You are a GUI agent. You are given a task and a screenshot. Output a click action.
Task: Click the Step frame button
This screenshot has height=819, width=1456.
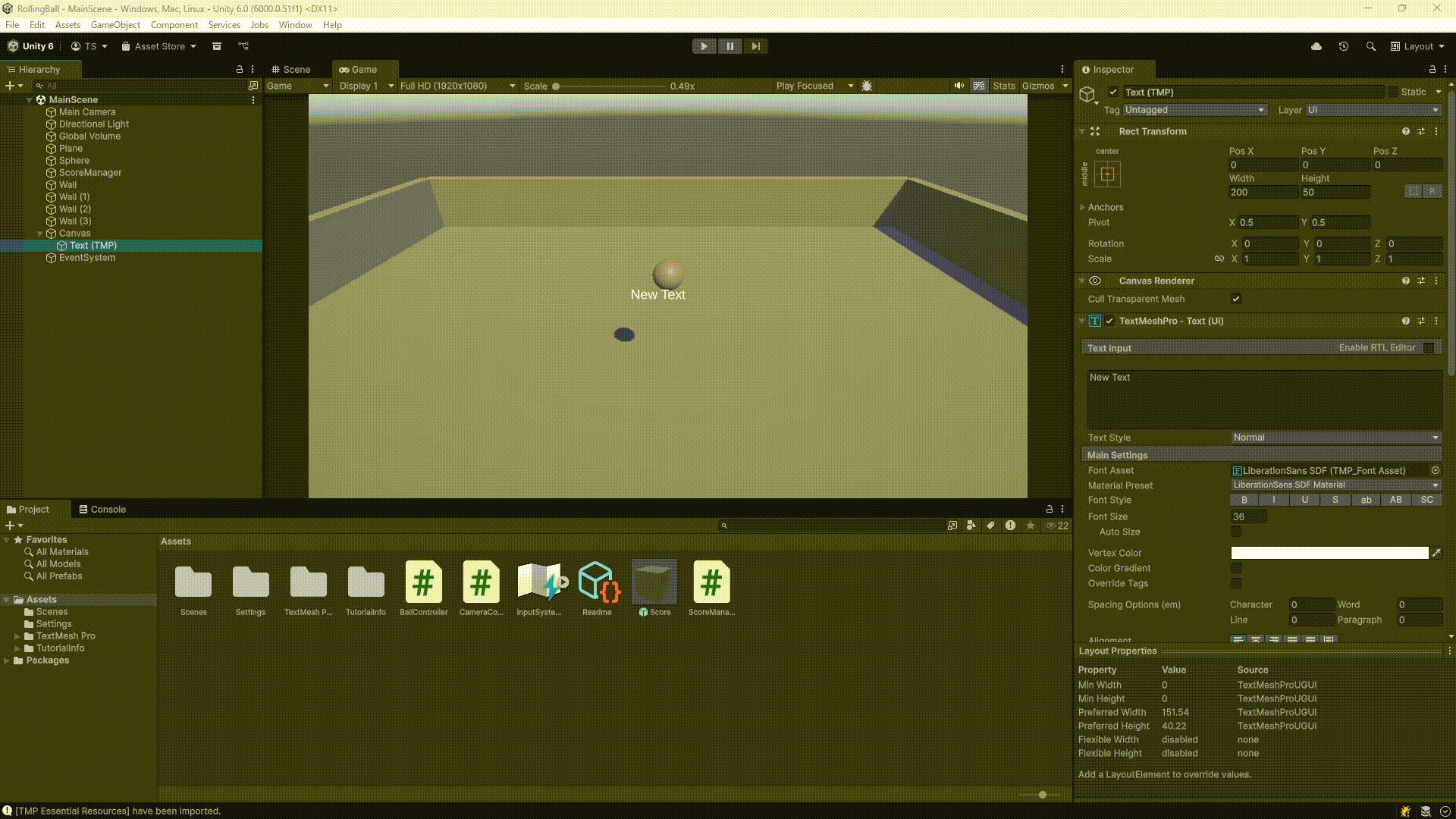(x=755, y=46)
